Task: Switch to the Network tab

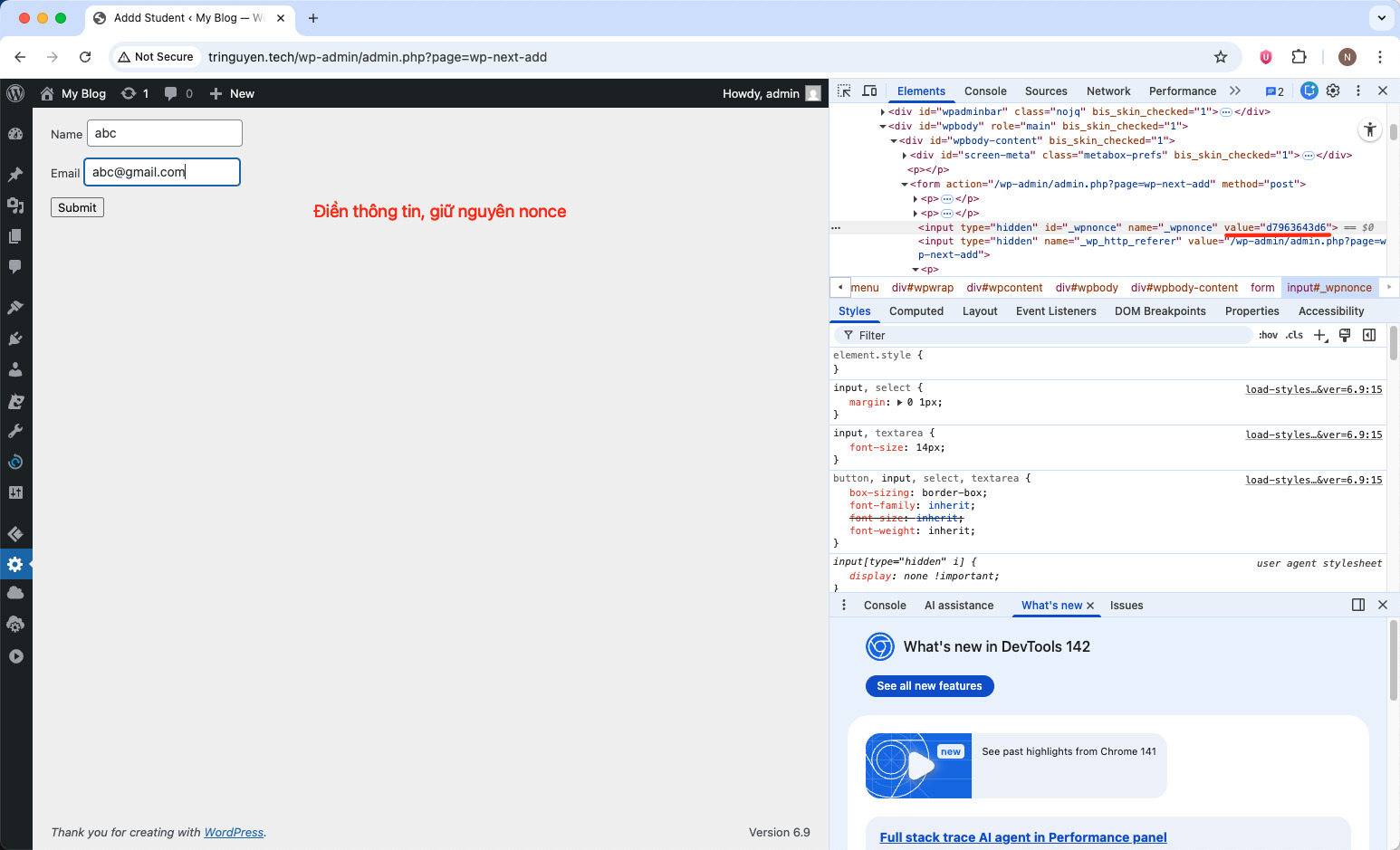Action: pos(1108,91)
